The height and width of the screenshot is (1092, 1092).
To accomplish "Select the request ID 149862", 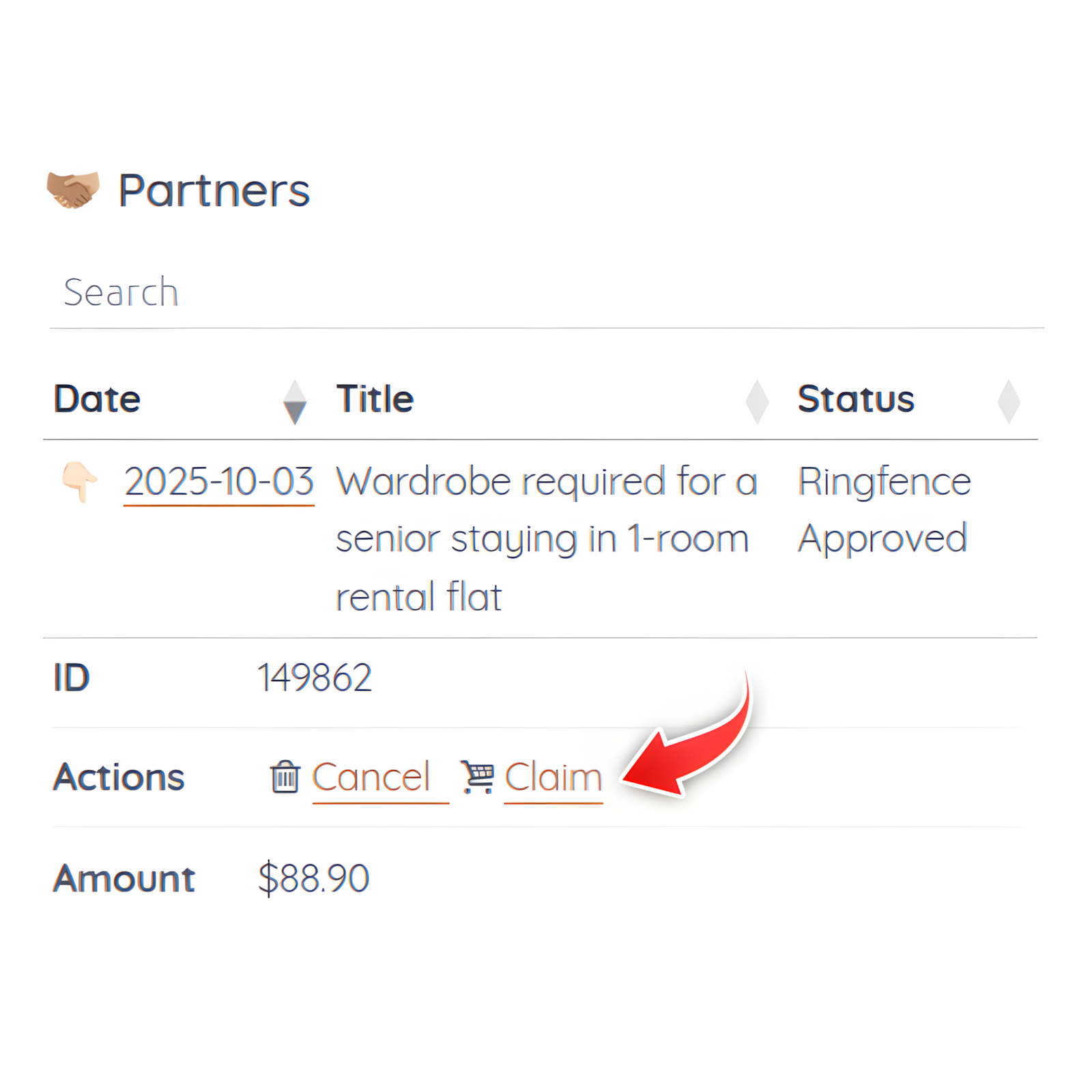I will (x=315, y=678).
